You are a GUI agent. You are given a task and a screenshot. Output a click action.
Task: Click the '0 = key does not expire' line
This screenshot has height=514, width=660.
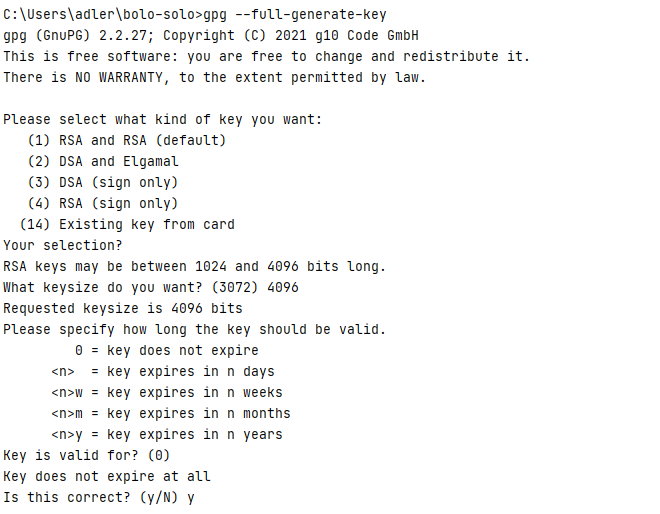point(167,351)
